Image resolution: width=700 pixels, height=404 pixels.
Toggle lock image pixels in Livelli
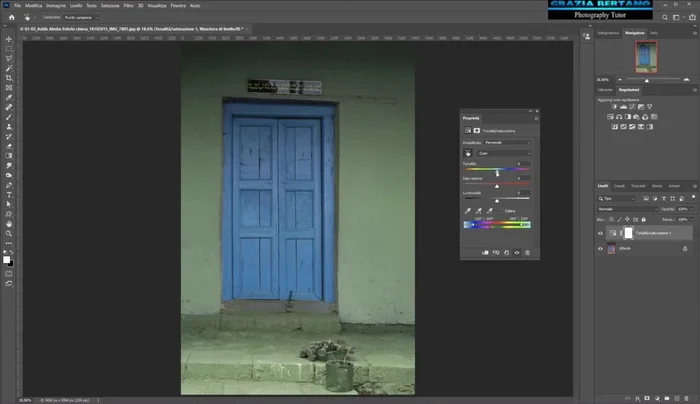click(x=619, y=220)
